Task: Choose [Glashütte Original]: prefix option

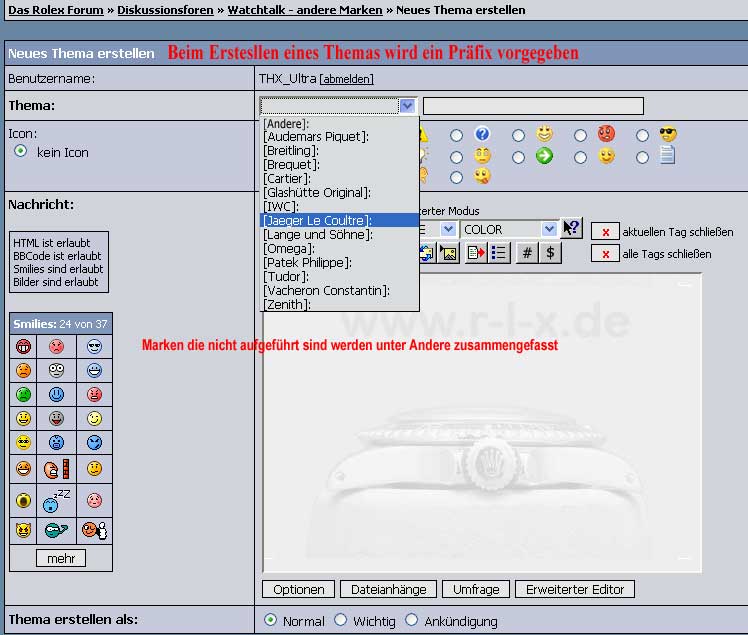Action: [x=317, y=193]
